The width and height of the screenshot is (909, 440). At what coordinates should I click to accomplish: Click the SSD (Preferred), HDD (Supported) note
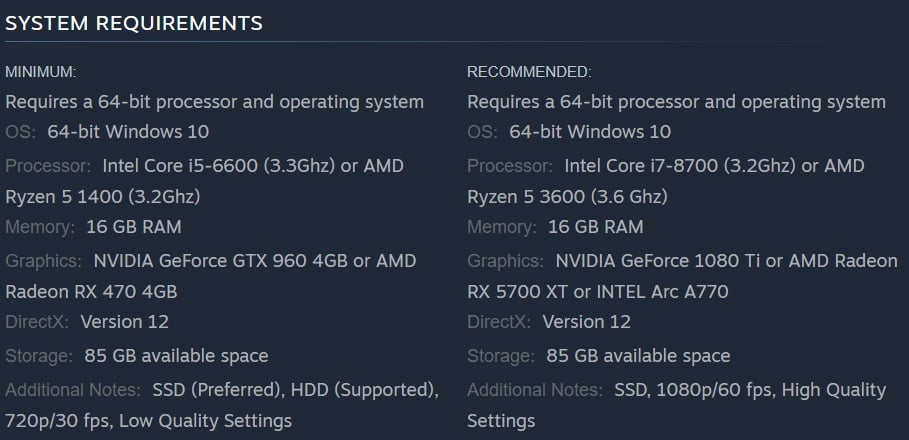point(295,389)
